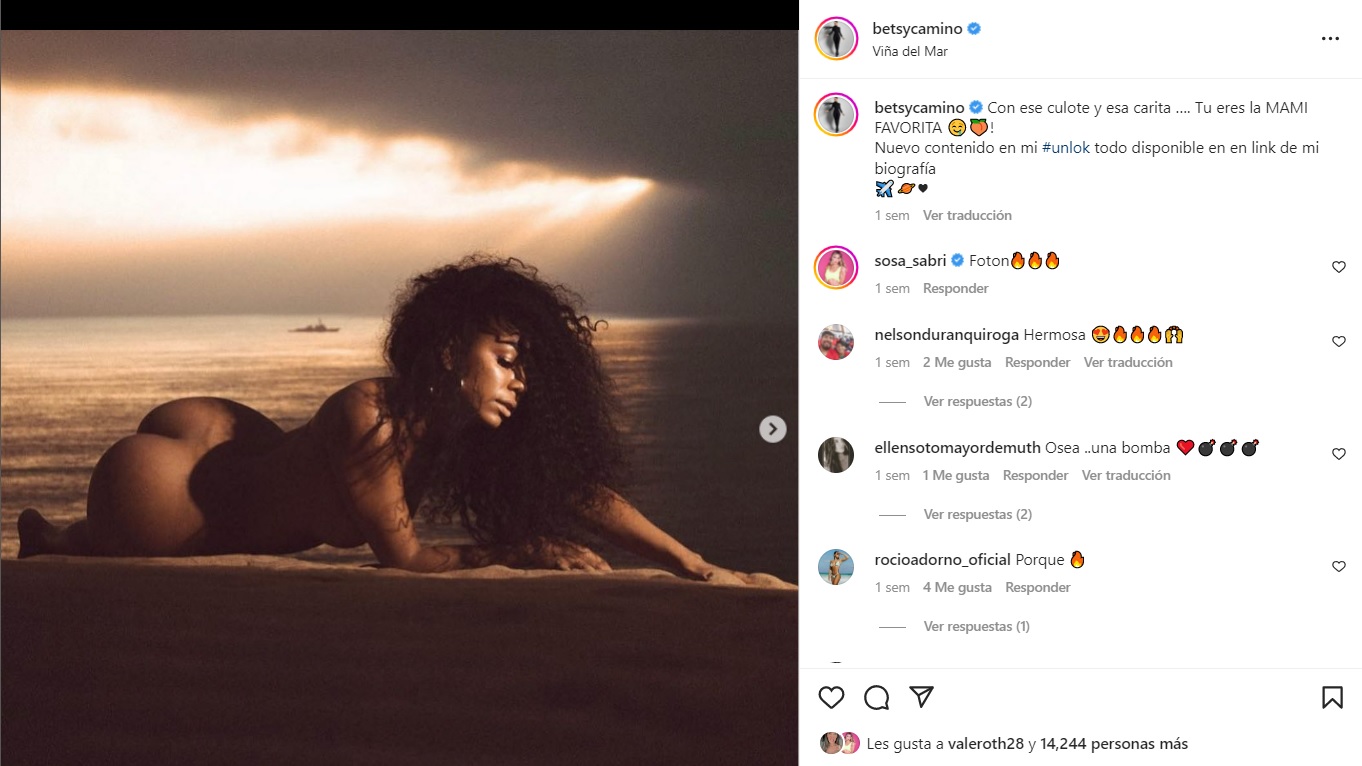Open betsycamino profile avatar in header
Screen dimensions: 1362x766
tap(836, 39)
